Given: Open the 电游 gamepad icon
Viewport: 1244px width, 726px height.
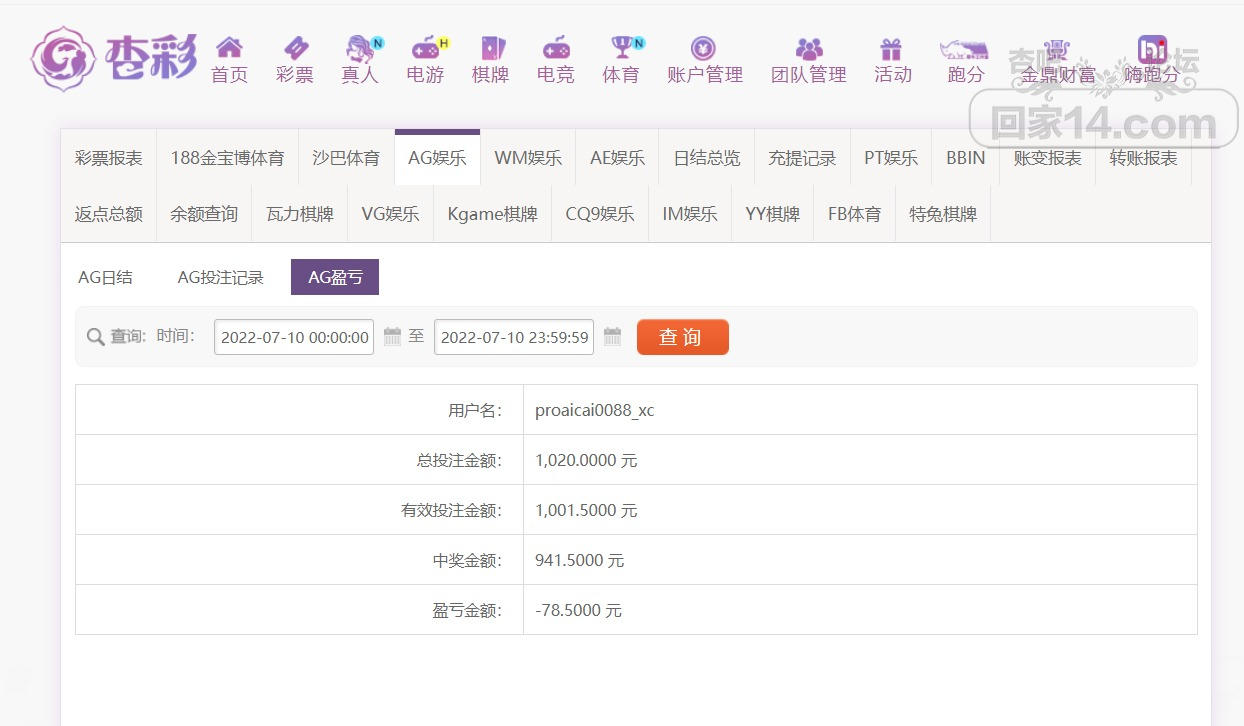Looking at the screenshot, I should point(426,48).
